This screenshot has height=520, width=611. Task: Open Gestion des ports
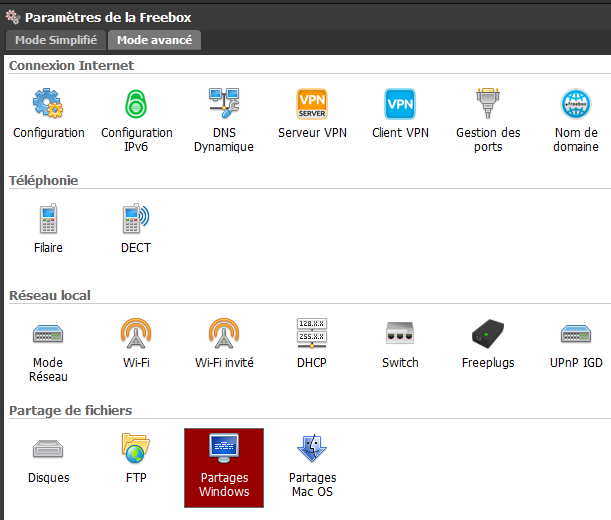[488, 105]
